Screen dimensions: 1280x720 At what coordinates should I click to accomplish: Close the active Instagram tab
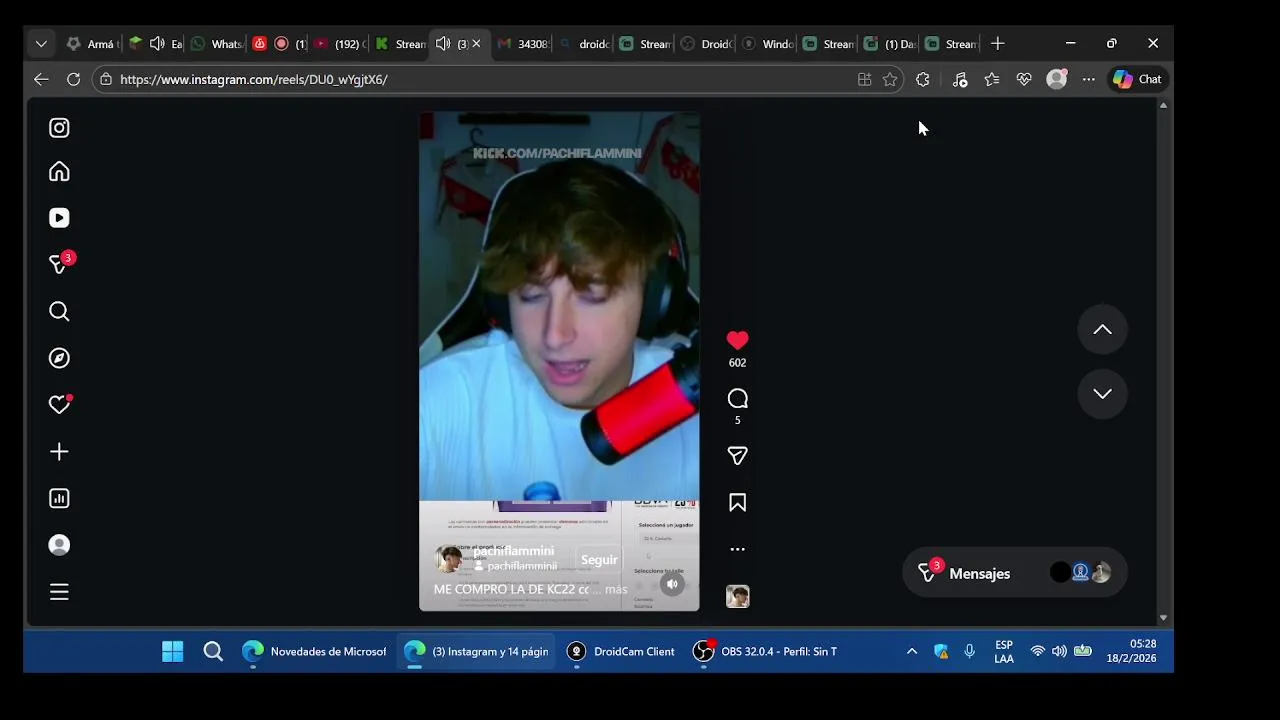pyautogui.click(x=476, y=44)
